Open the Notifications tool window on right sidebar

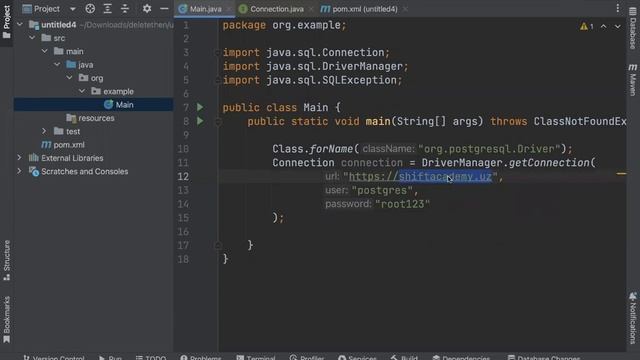(x=633, y=318)
